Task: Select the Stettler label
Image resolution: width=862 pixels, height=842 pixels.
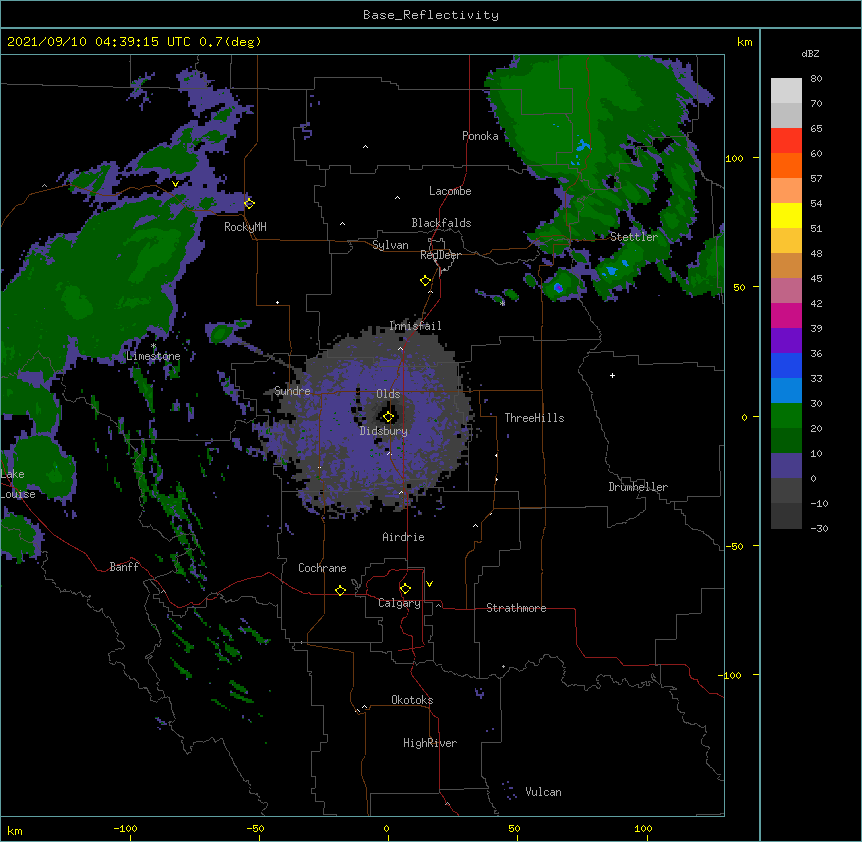Action: tap(634, 237)
